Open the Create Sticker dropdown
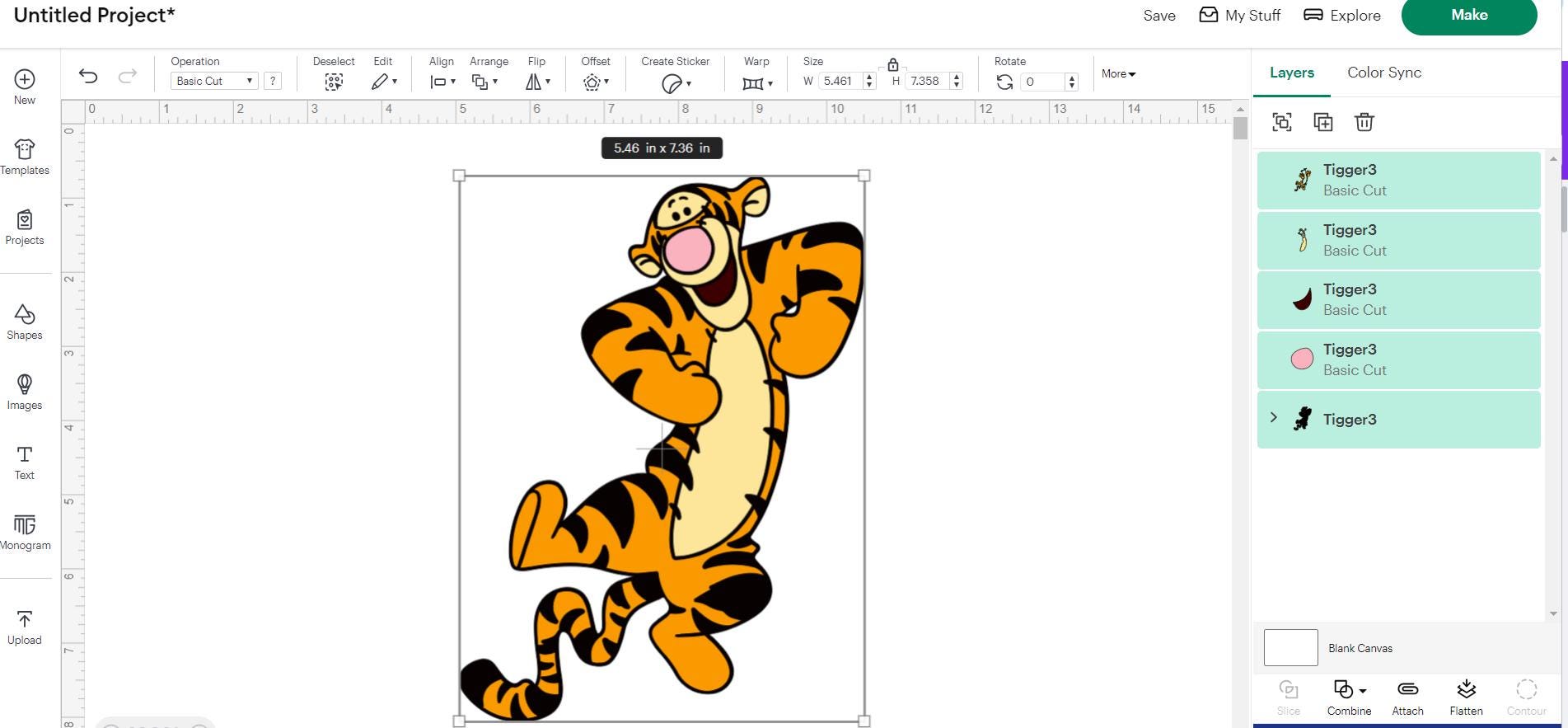This screenshot has height=728, width=1568. 676,83
